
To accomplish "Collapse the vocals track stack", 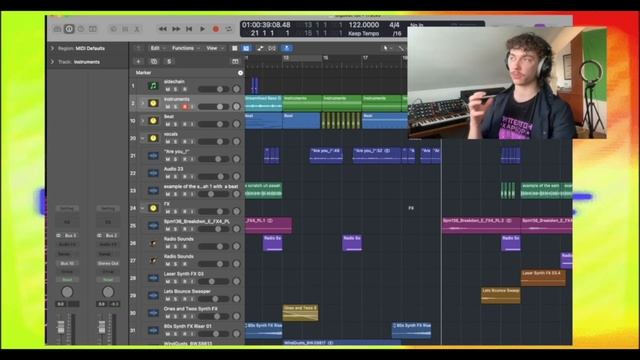I will click(x=142, y=138).
